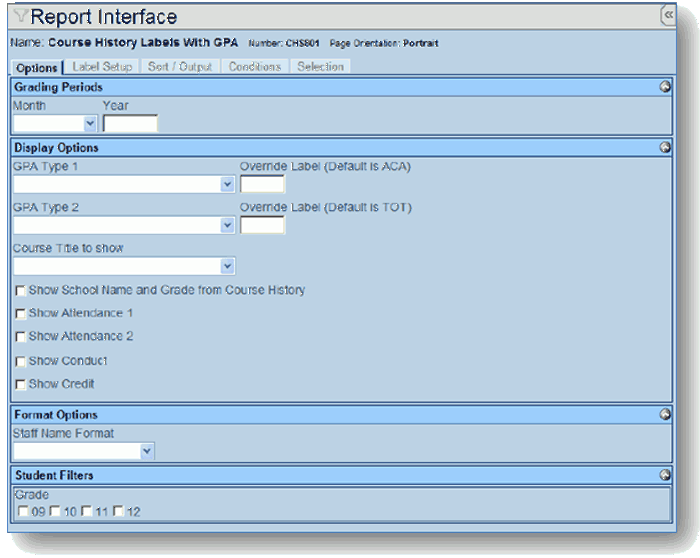700x558 pixels.
Task: Collapse the Format Options section
Action: (x=665, y=414)
